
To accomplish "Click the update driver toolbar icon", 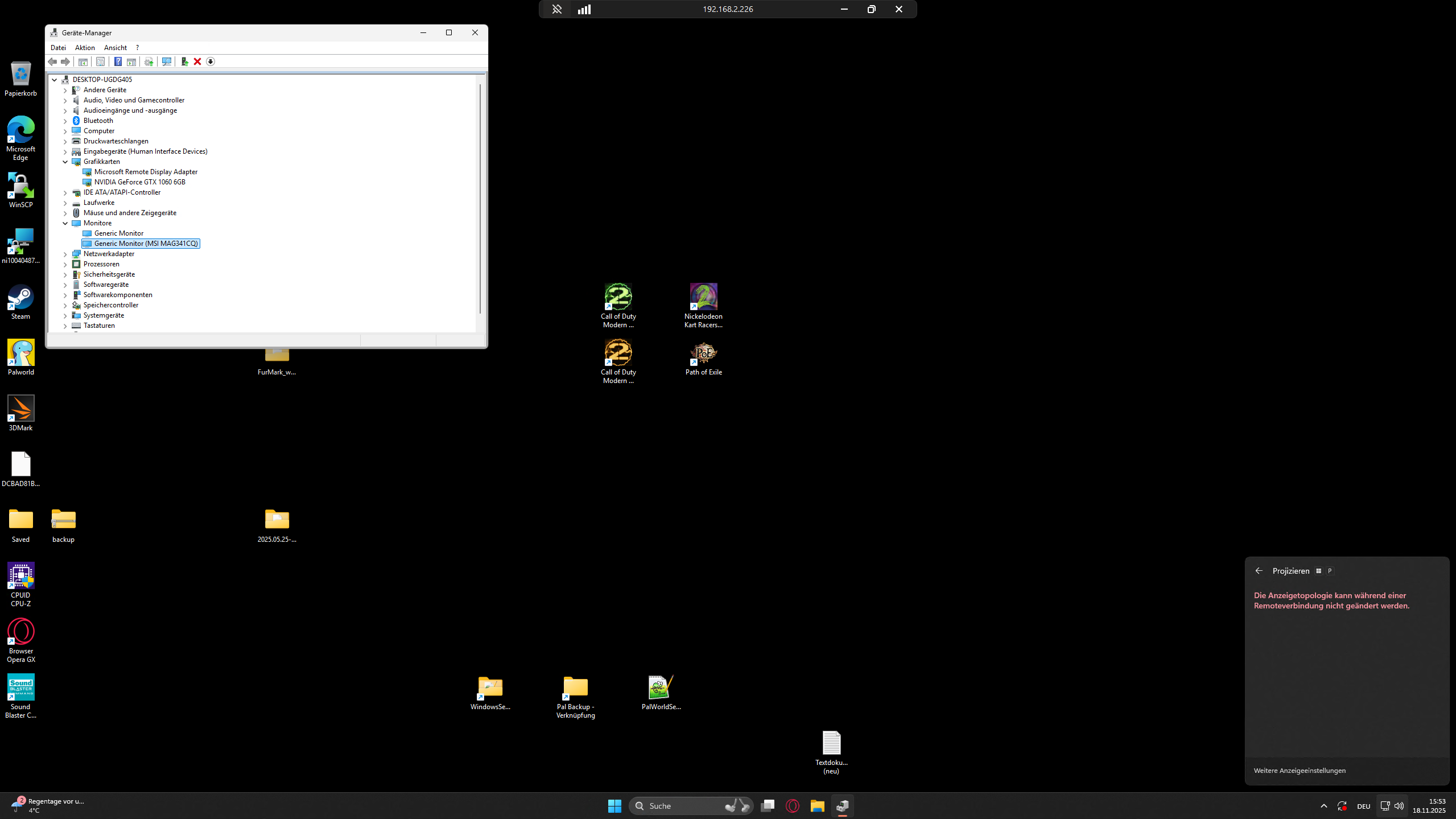I will tap(184, 61).
